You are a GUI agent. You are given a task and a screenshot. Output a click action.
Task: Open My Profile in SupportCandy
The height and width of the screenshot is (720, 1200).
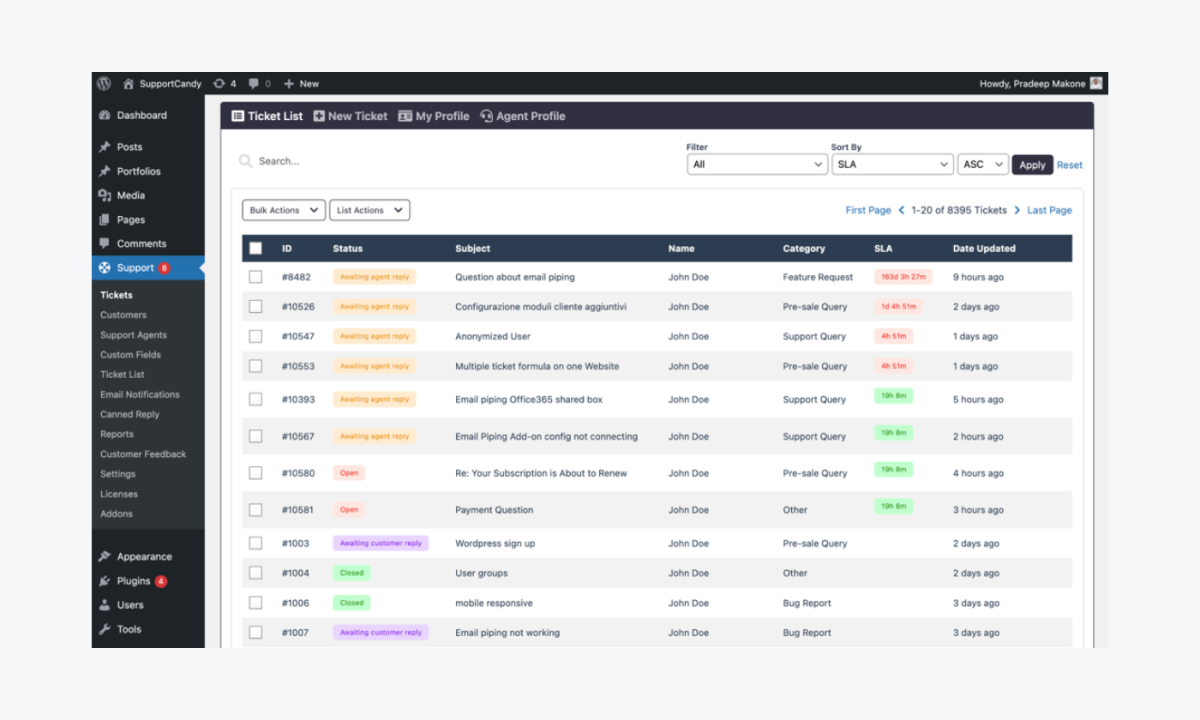click(x=434, y=116)
